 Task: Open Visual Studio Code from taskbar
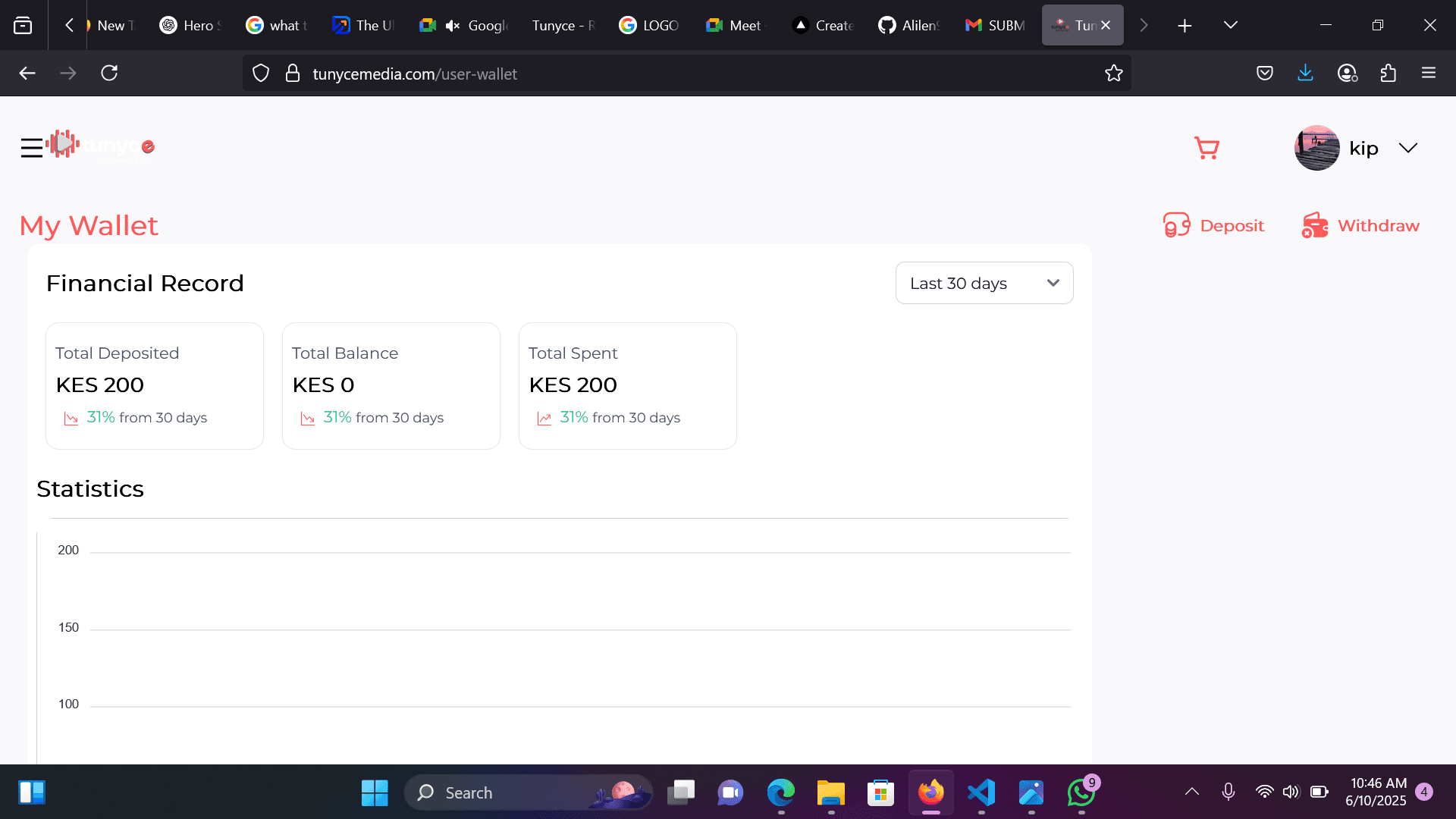tap(981, 792)
